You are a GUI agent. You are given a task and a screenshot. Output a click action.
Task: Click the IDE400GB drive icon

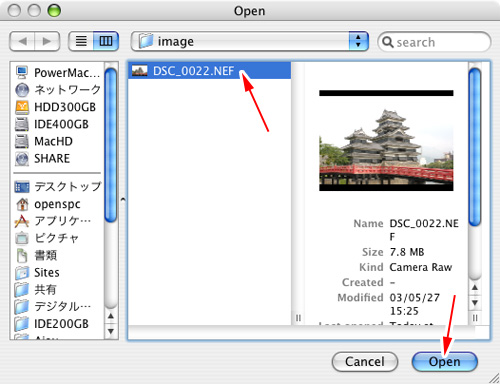click(22, 124)
